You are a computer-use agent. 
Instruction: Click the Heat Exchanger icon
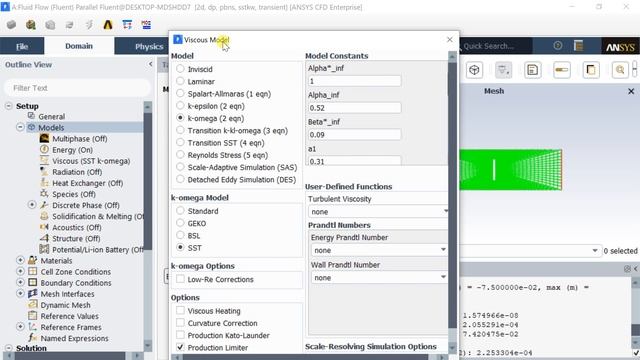[x=44, y=182]
